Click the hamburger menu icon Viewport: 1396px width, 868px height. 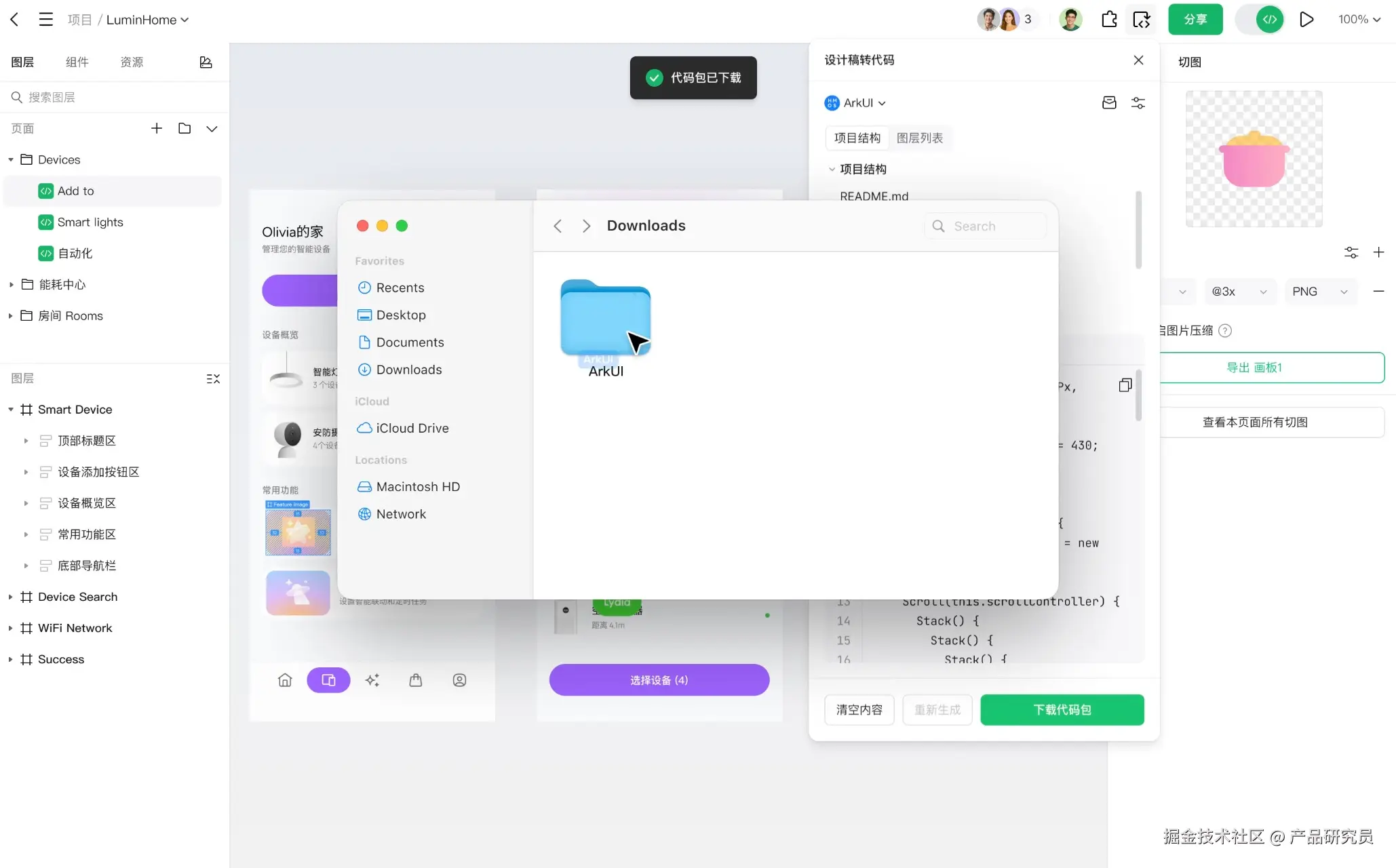click(x=45, y=20)
